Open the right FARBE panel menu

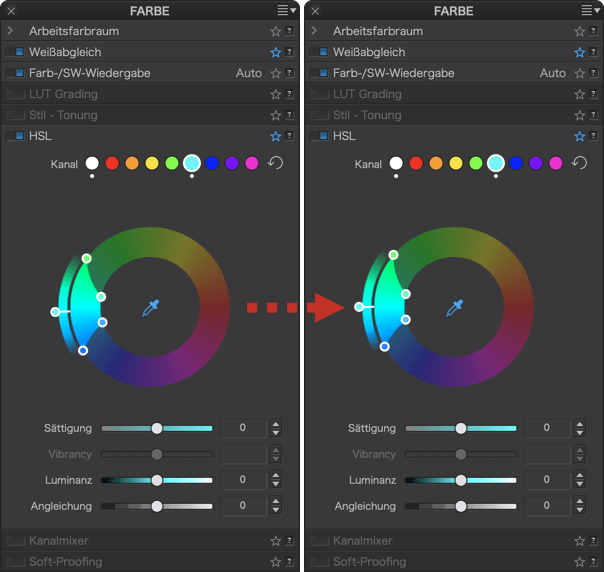[591, 10]
